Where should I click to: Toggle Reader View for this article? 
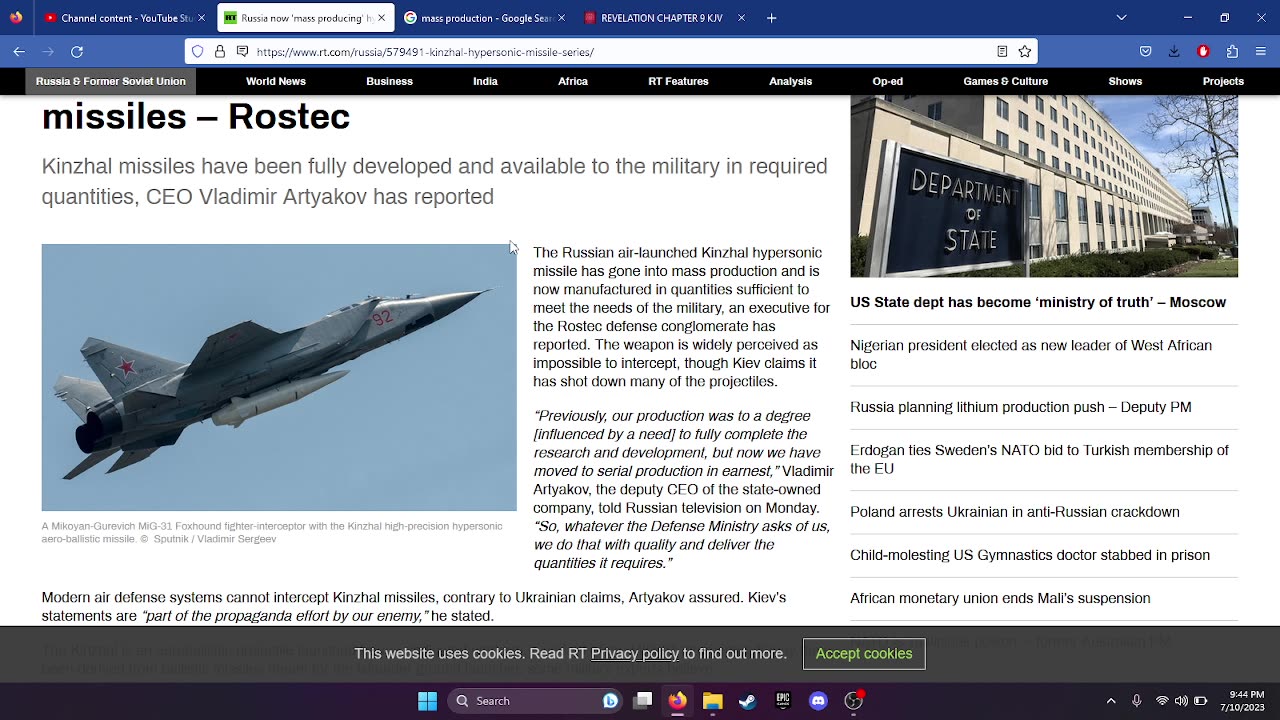[1002, 51]
